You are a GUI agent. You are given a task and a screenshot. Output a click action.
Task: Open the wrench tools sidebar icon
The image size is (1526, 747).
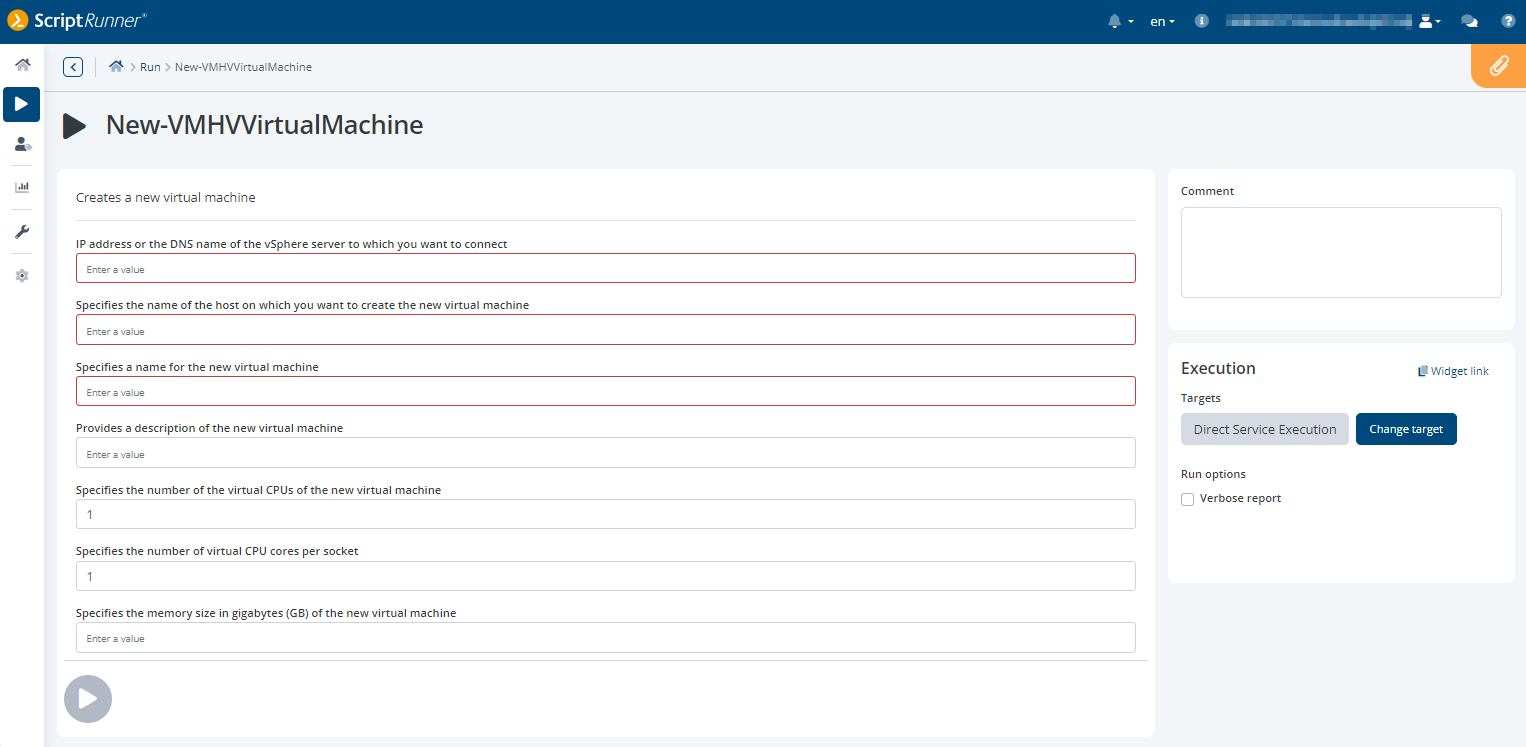tap(22, 232)
